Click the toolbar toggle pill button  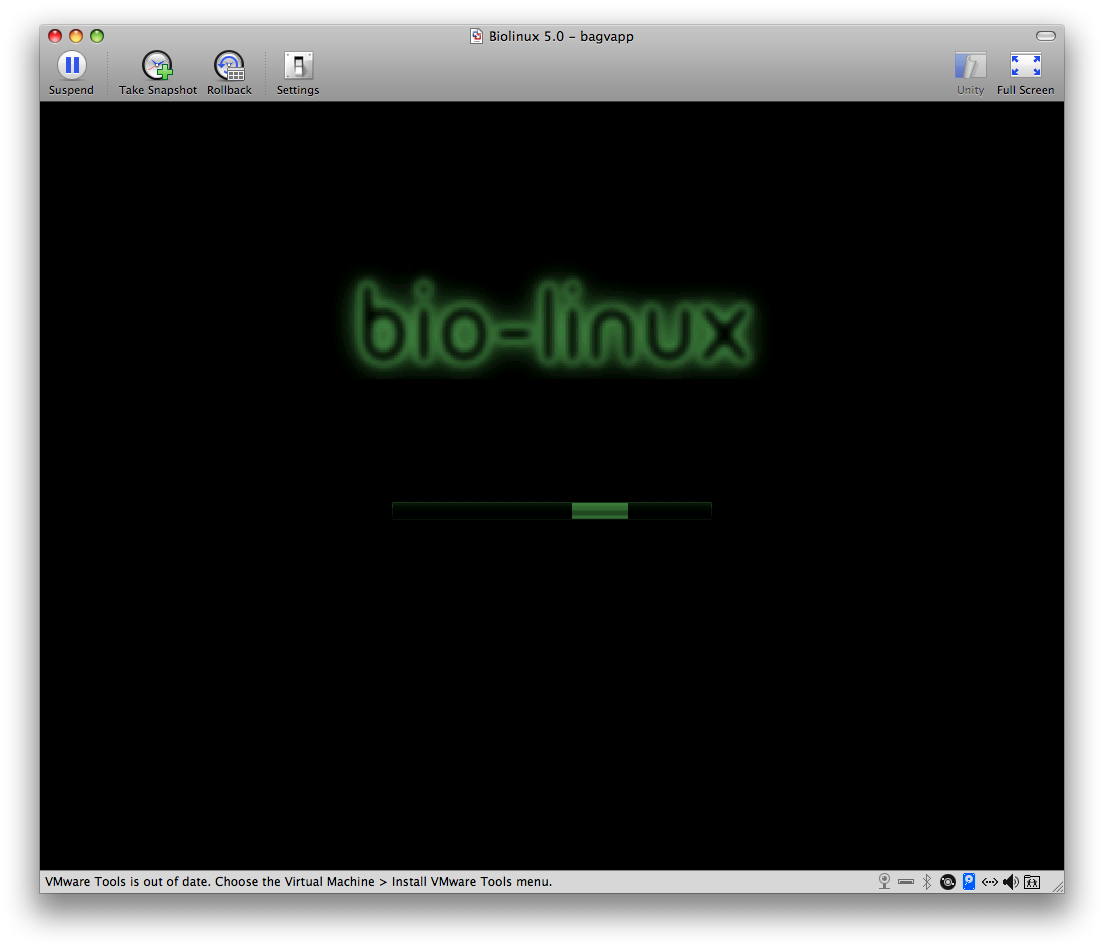[x=1045, y=36]
